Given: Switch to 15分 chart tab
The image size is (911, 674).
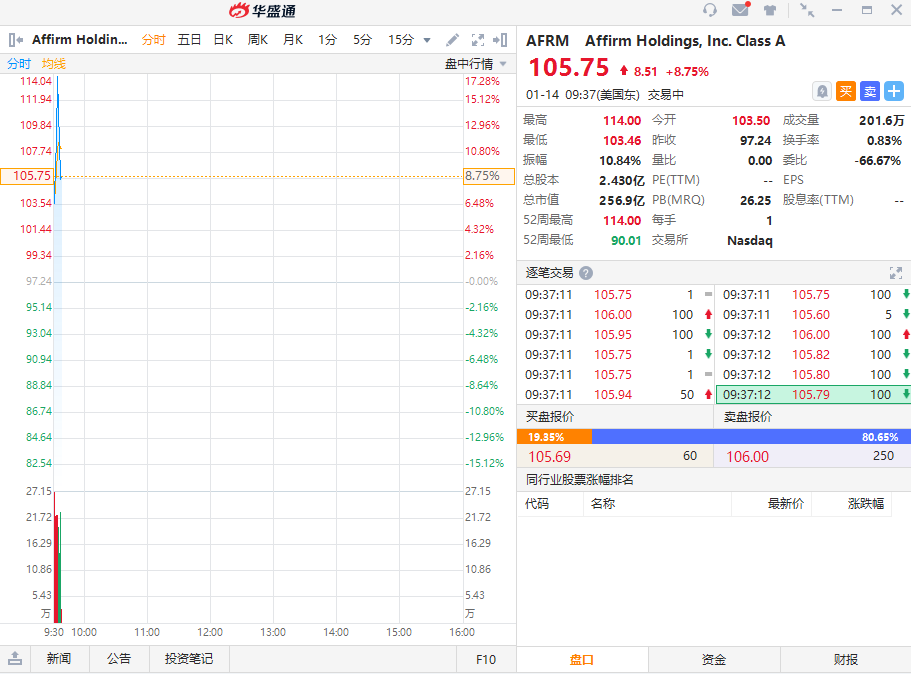Looking at the screenshot, I should (401, 40).
